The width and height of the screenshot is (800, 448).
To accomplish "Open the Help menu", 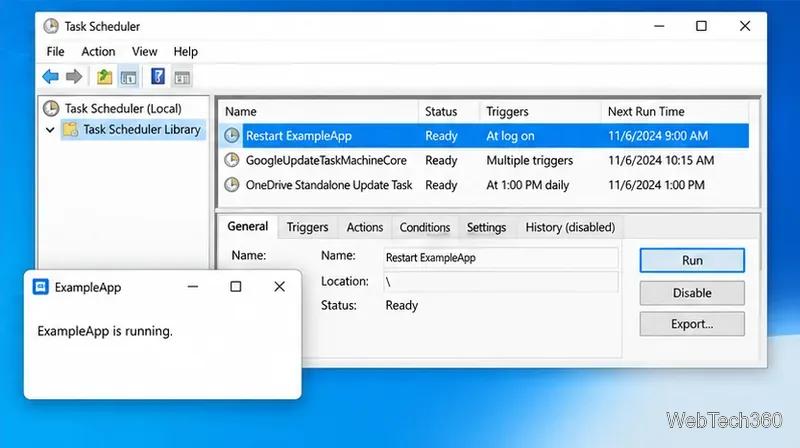I will click(185, 52).
